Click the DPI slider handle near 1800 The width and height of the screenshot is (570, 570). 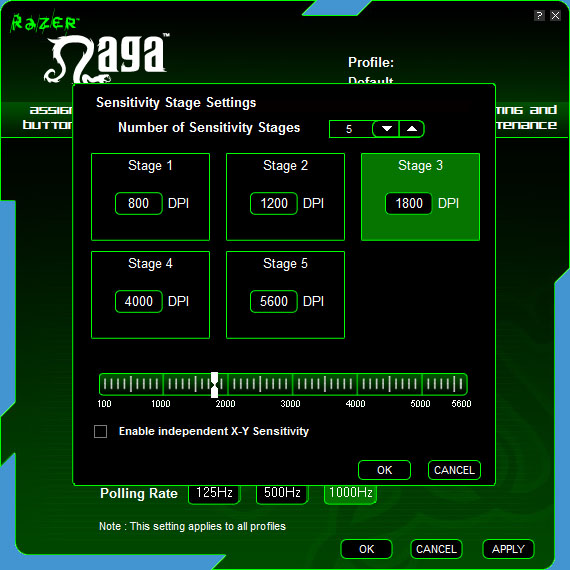[214, 385]
